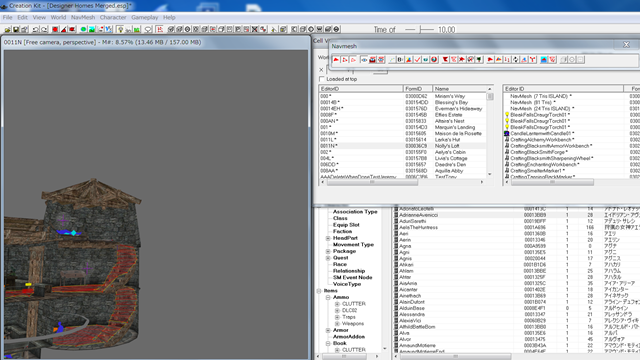Image resolution: width=640 pixels, height=360 pixels.
Task: Collapse the Items tree node
Action: click(x=319, y=291)
